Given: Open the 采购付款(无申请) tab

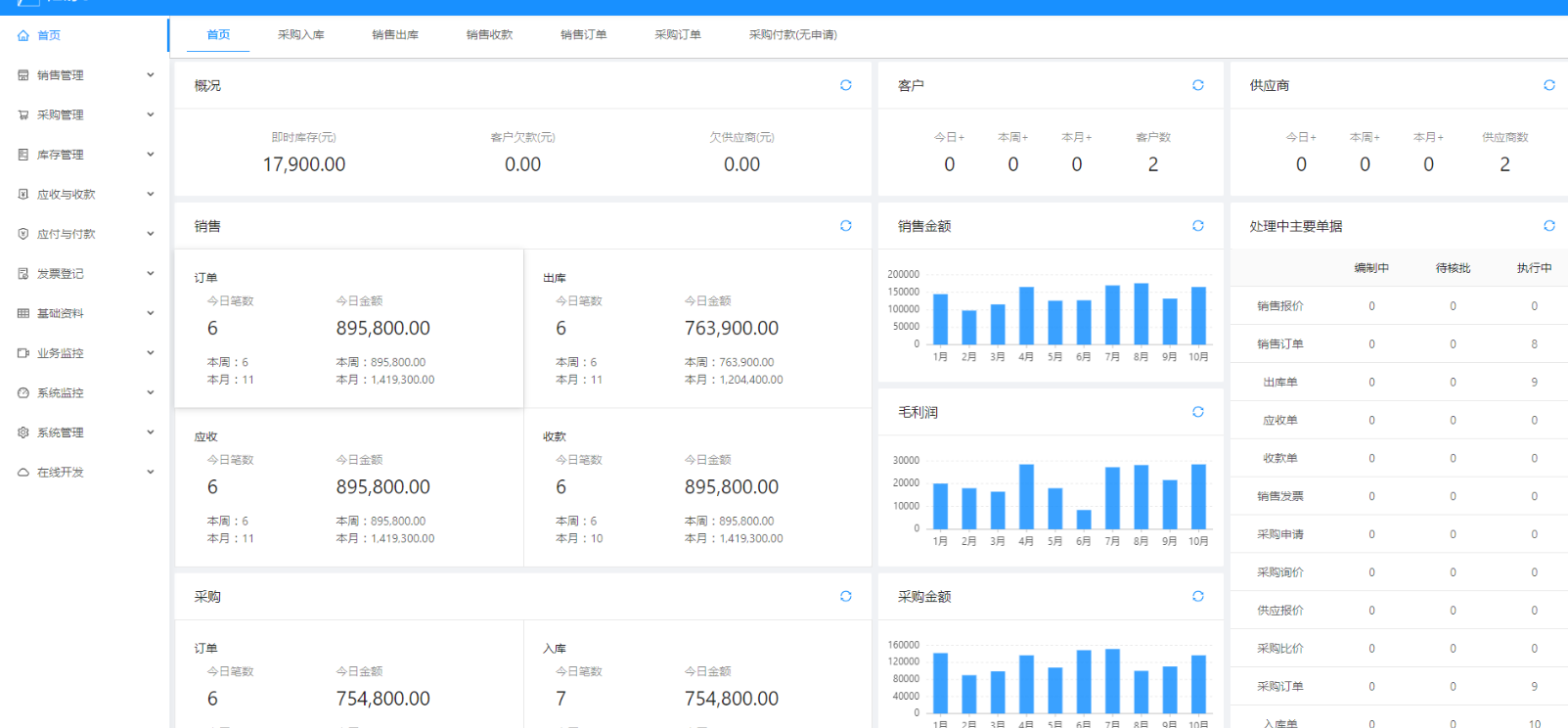Looking at the screenshot, I should [793, 34].
